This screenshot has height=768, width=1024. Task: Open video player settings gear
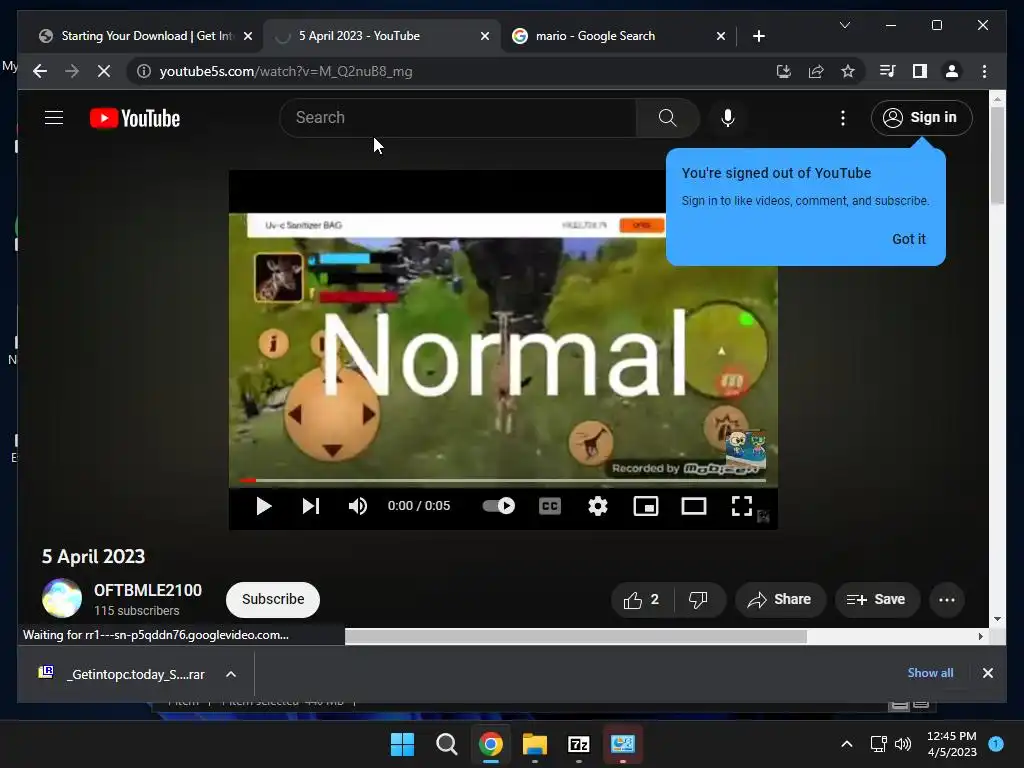click(598, 506)
